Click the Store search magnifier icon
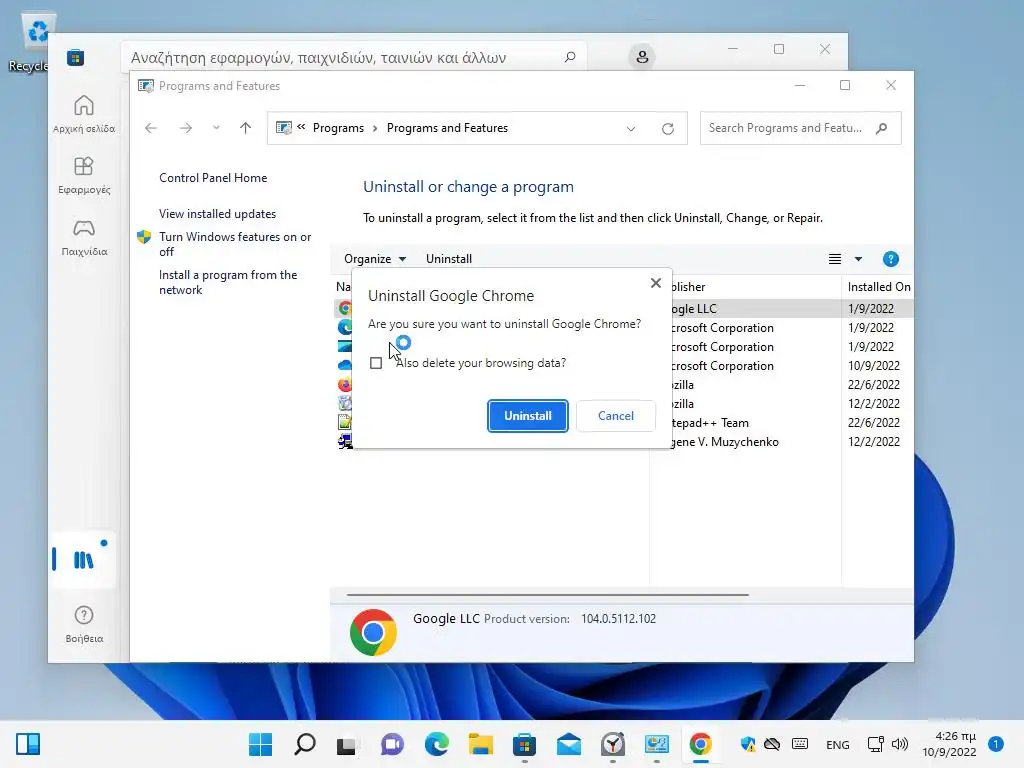This screenshot has width=1024, height=768. point(570,57)
